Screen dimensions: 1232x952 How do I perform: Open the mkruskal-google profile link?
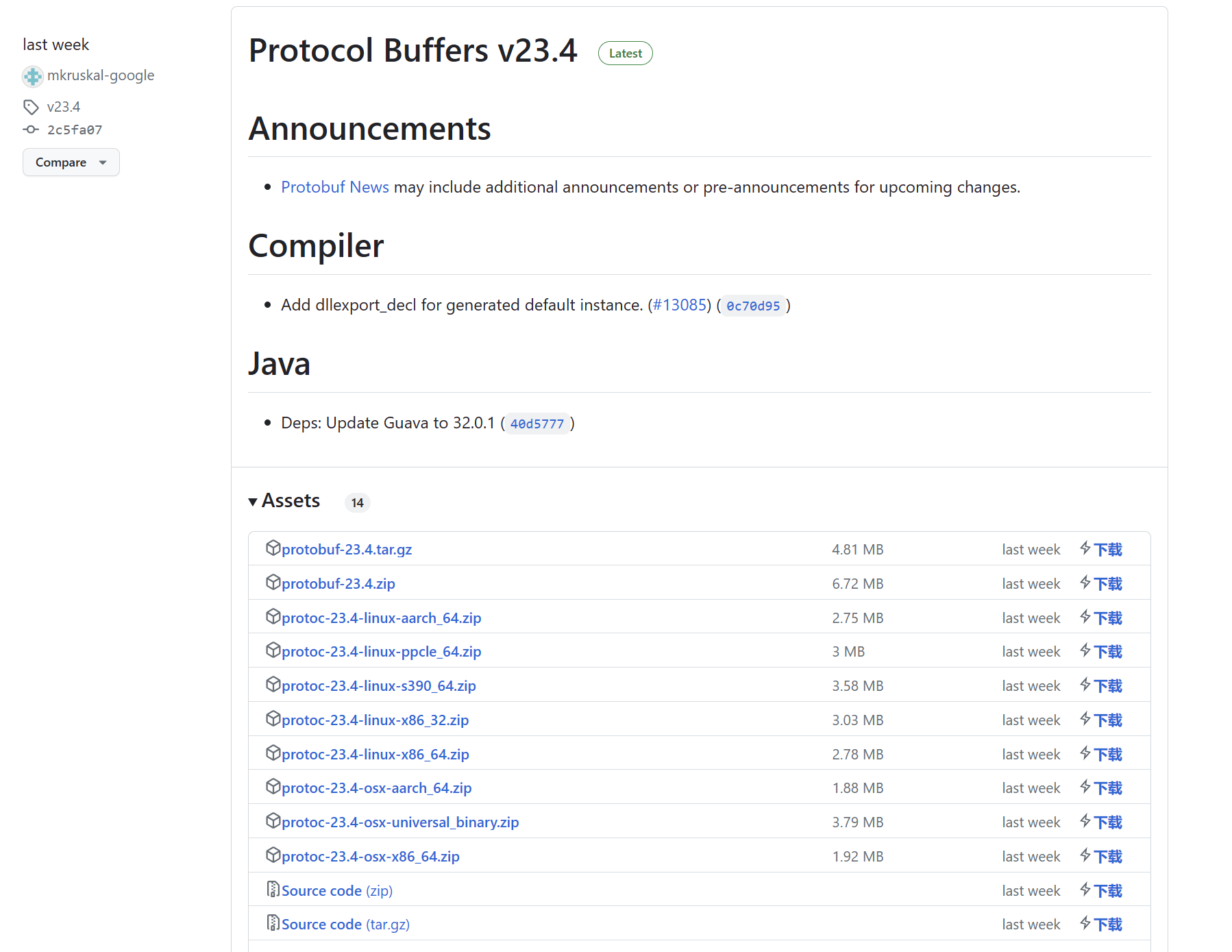click(101, 75)
